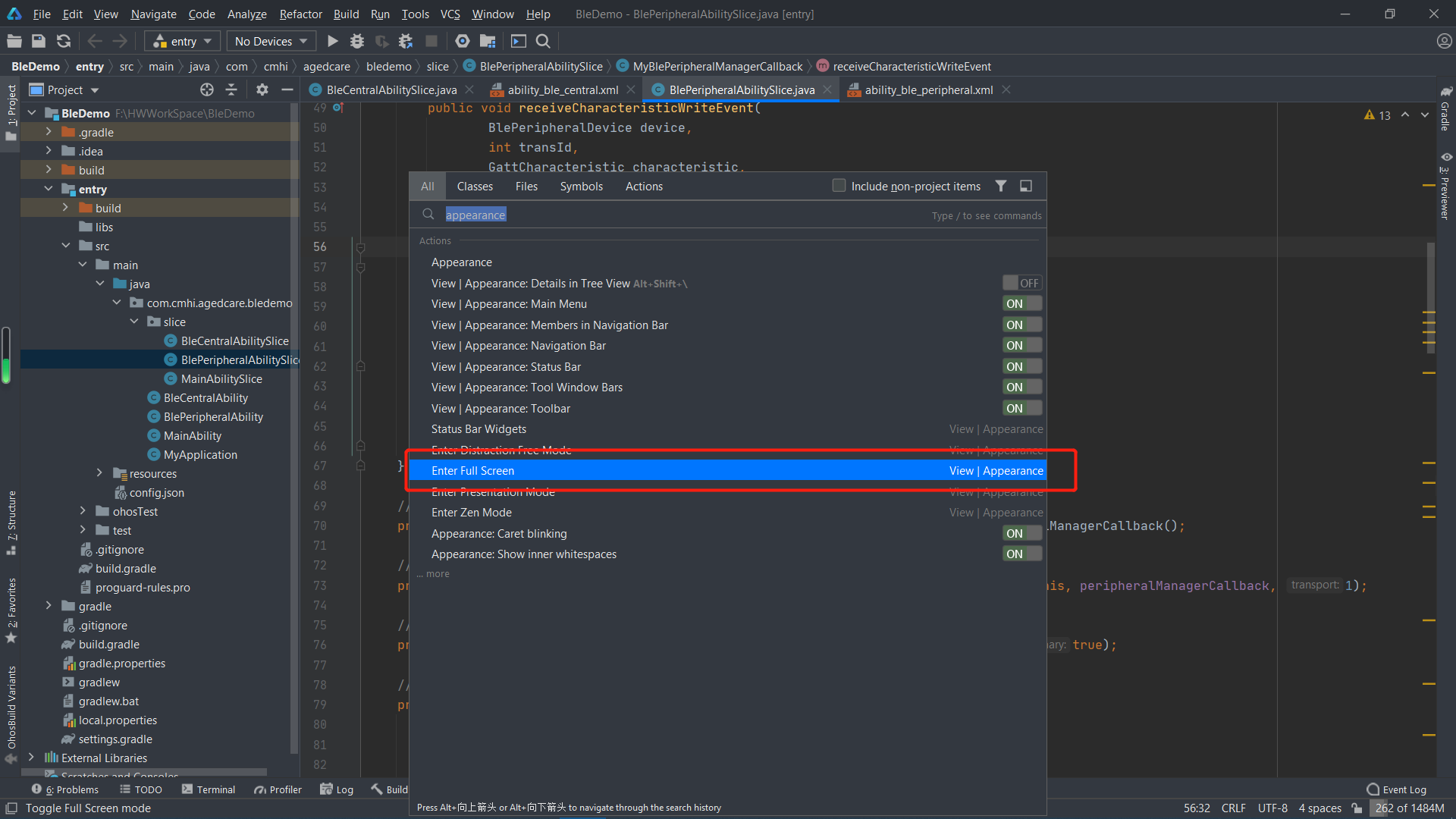Open the Analyze menu
The height and width of the screenshot is (819, 1456).
[x=246, y=14]
